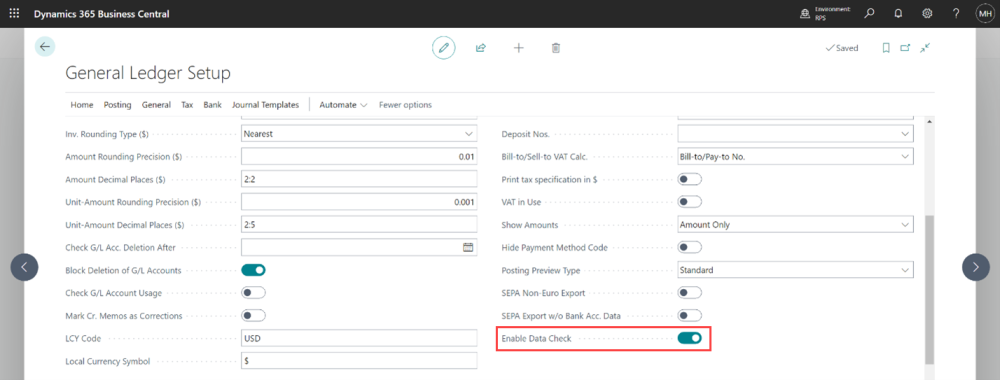Click the trash delete icon

click(x=555, y=48)
